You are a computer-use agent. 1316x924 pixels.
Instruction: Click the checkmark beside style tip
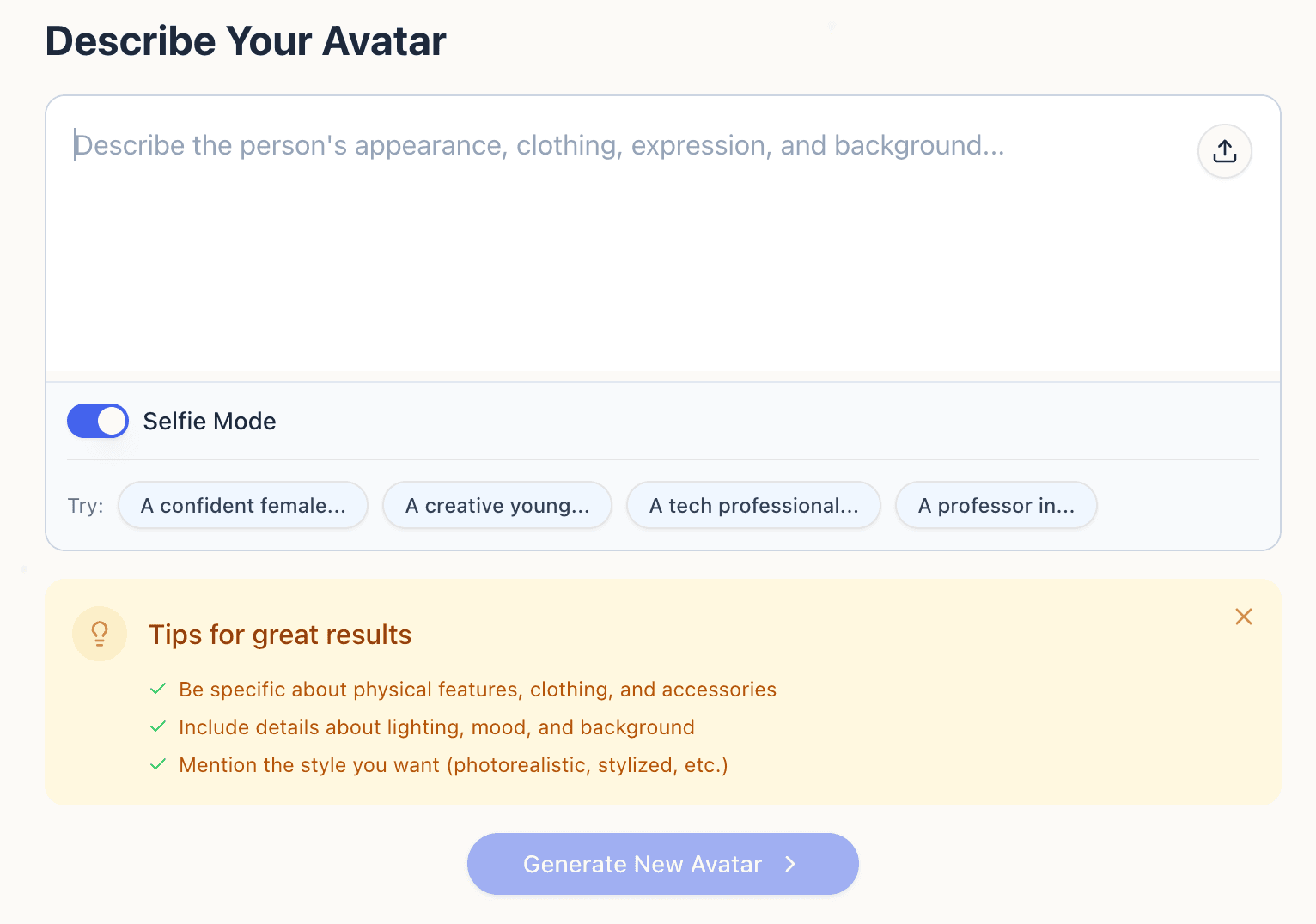(x=159, y=764)
